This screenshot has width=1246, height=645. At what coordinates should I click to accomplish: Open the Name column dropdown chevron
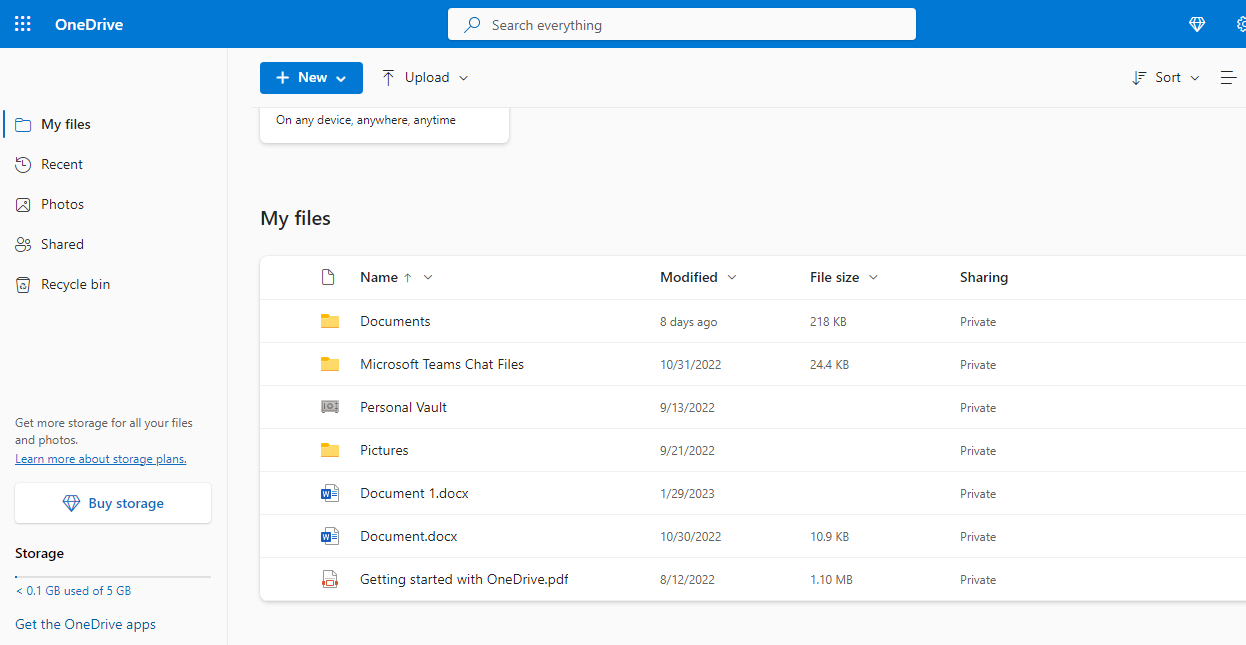428,278
